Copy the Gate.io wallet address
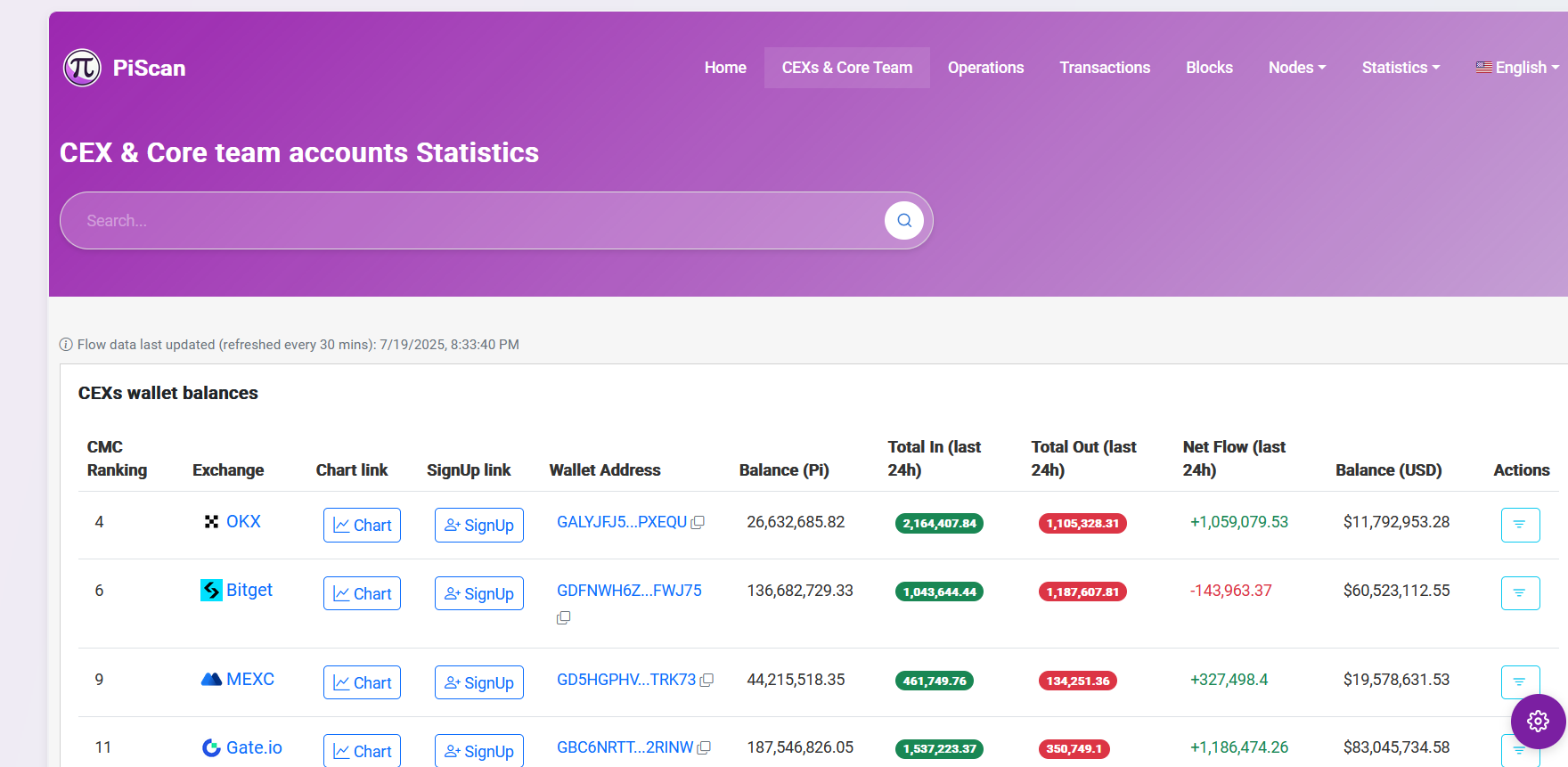Viewport: 1568px width, 767px height. tap(704, 748)
